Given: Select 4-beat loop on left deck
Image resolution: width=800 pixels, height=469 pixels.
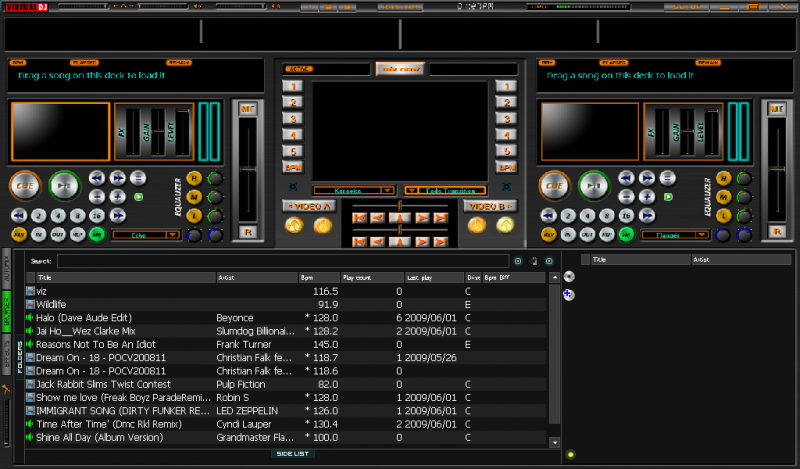Looking at the screenshot, I should pos(58,216).
